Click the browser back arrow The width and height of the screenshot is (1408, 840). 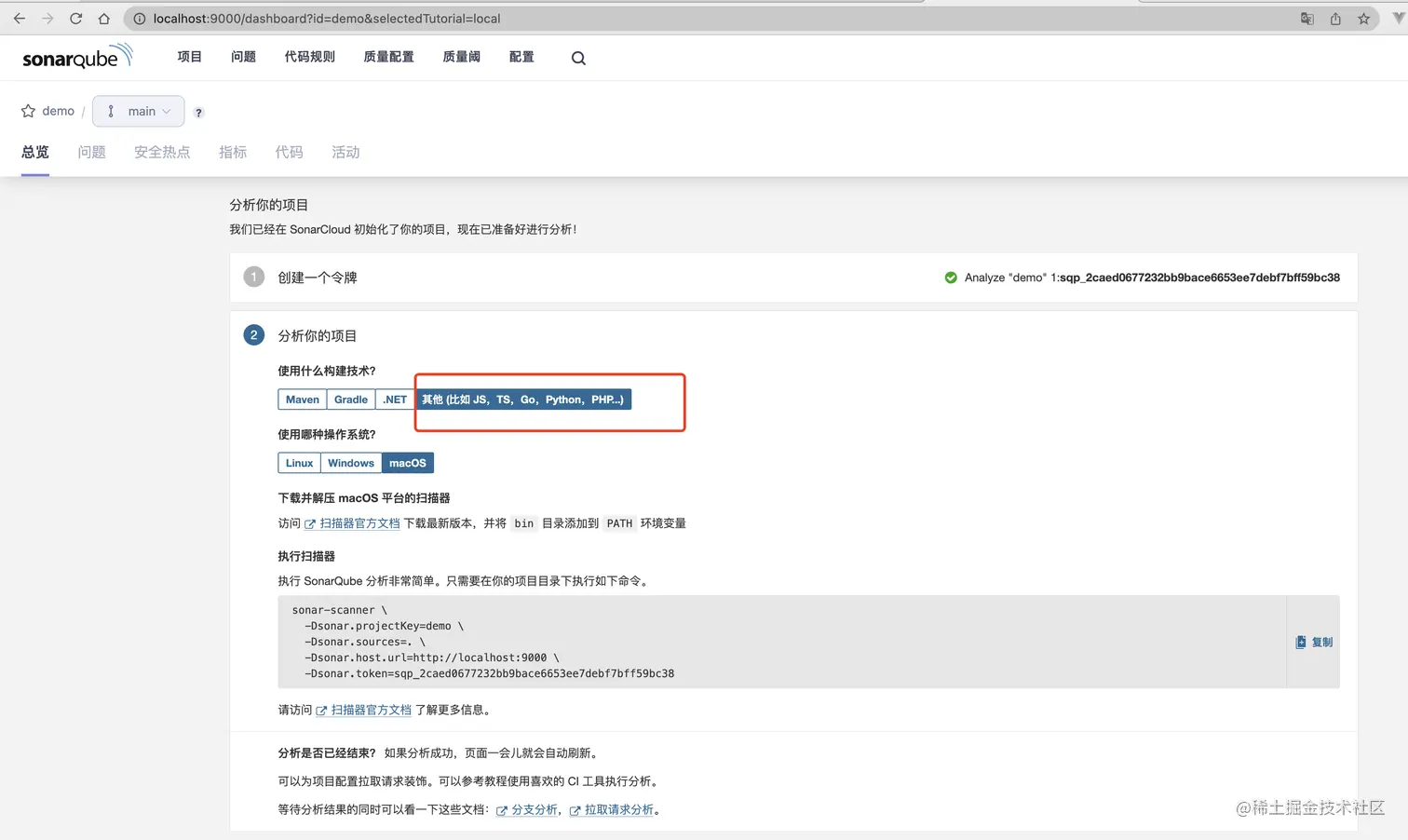[x=20, y=19]
